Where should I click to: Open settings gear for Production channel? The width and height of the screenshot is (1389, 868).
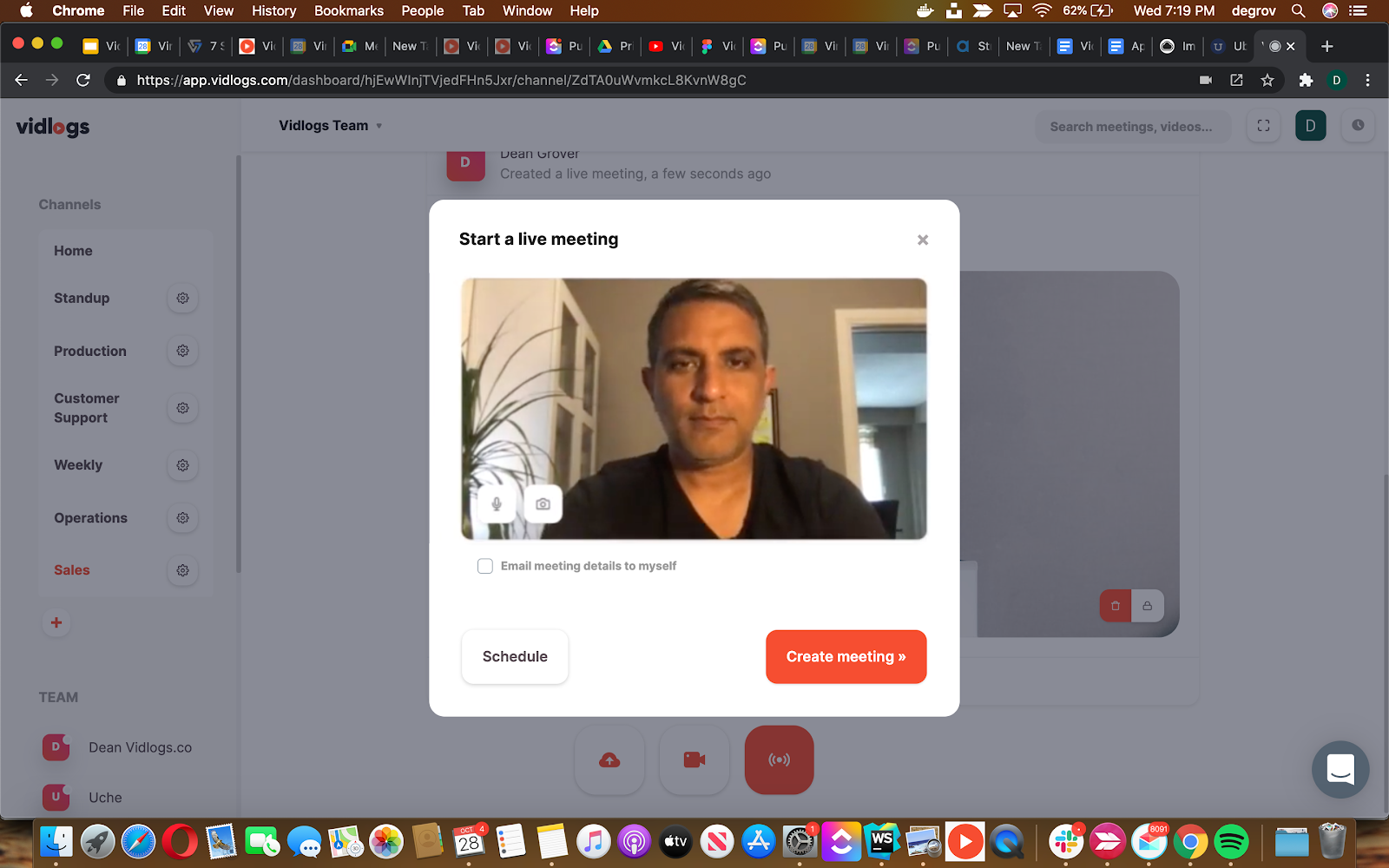[182, 352]
